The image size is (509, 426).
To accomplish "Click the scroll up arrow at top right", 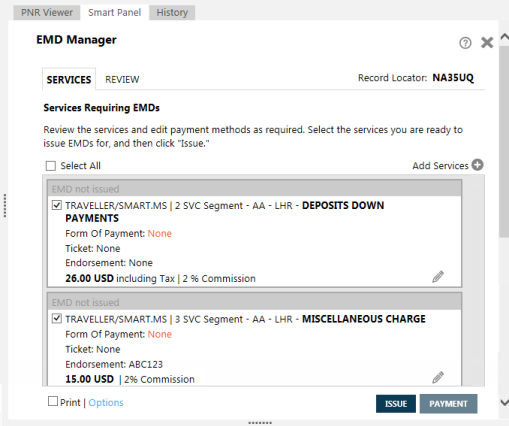I will point(504,36).
